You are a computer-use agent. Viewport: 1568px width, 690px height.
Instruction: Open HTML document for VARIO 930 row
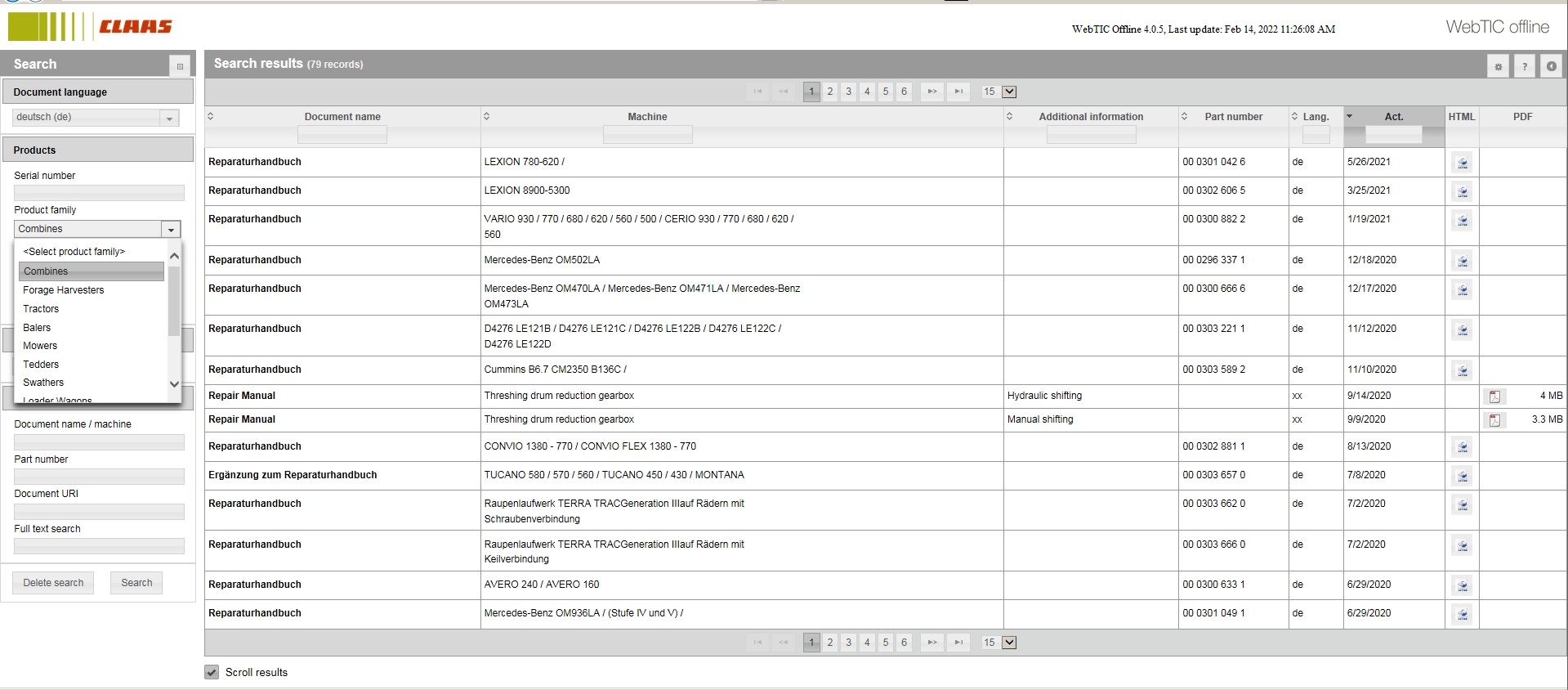tap(1463, 220)
